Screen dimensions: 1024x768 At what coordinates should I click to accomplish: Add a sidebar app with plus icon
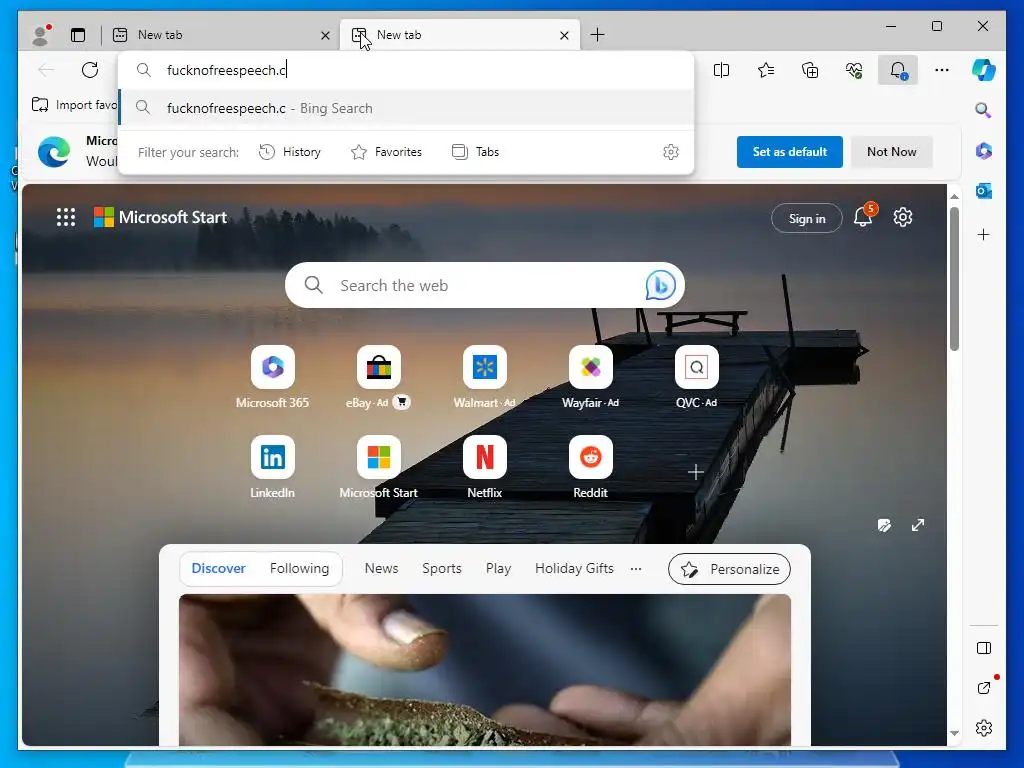click(984, 234)
